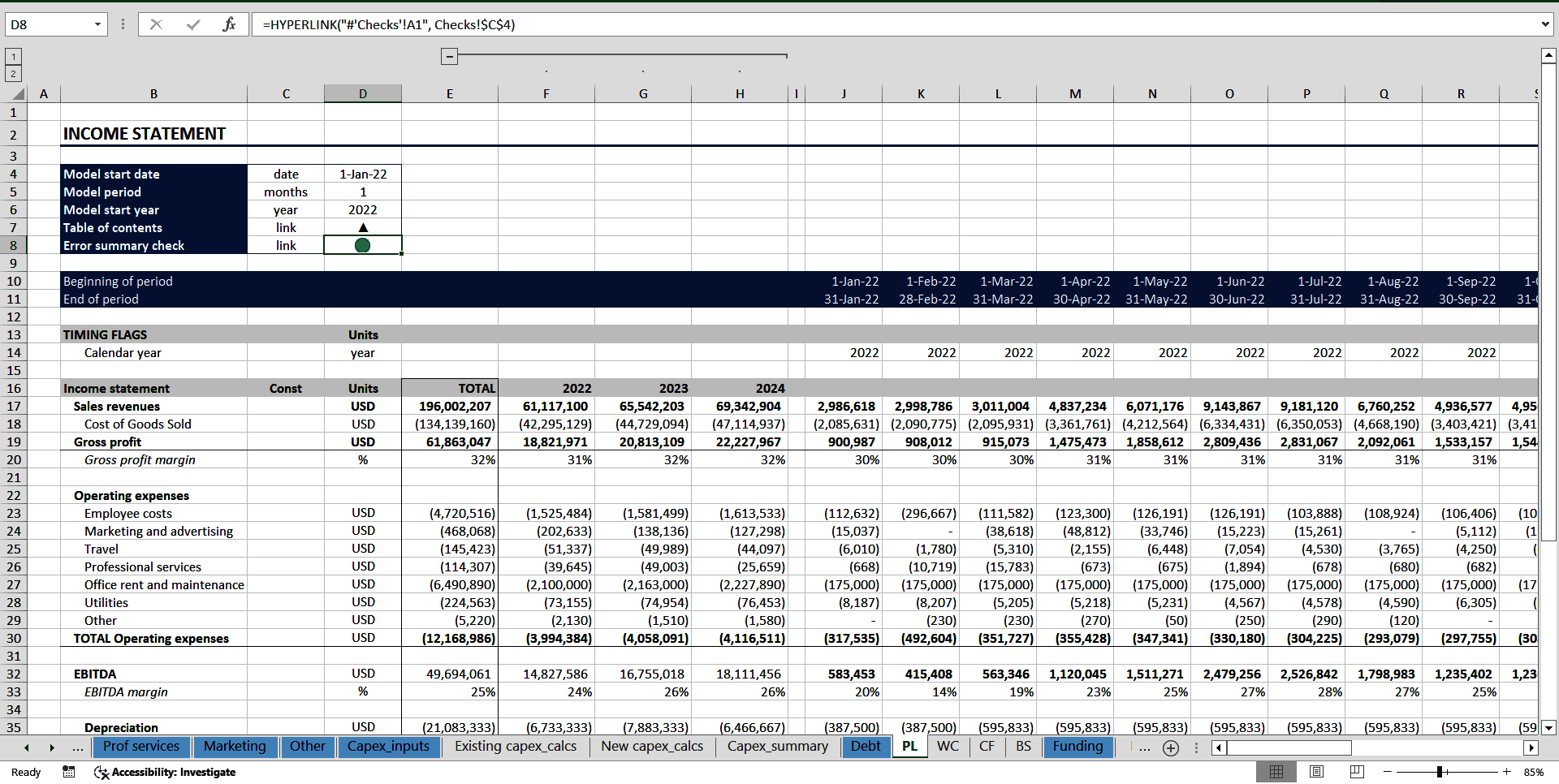Switch to the BS sheet tab
Viewport: 1559px width, 784px height.
[x=1023, y=746]
